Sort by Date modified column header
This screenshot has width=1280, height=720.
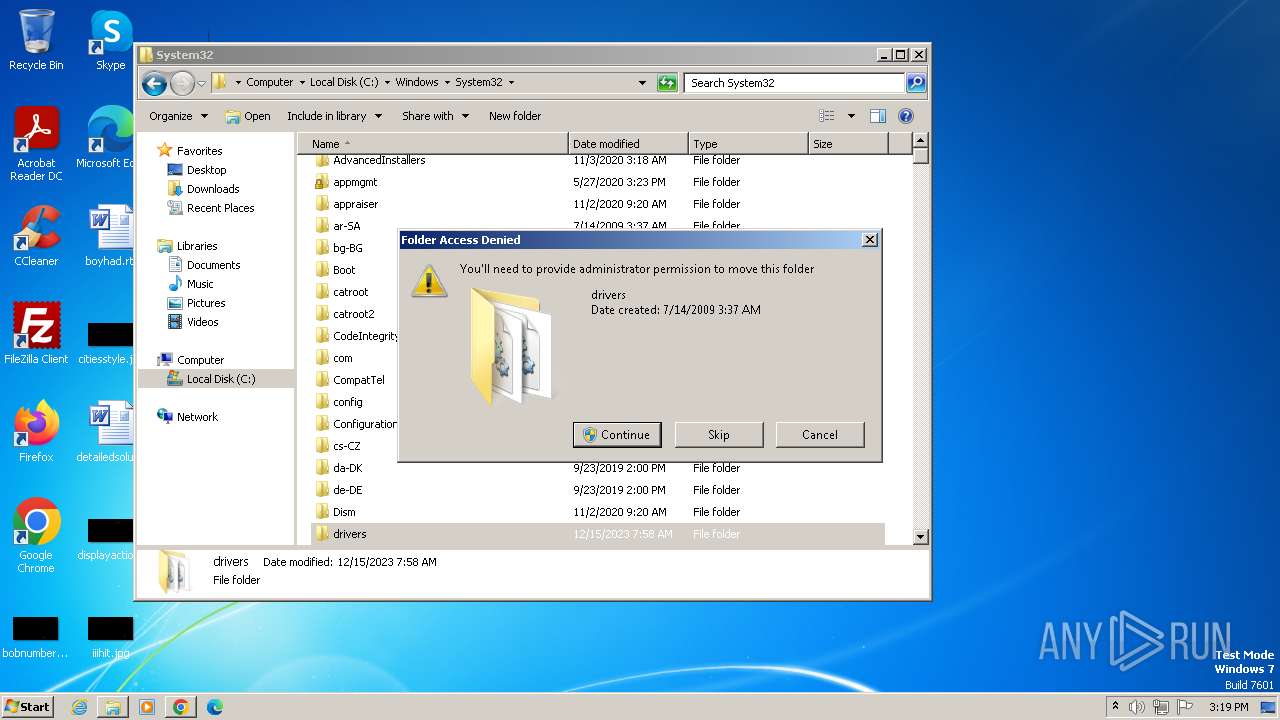point(628,144)
